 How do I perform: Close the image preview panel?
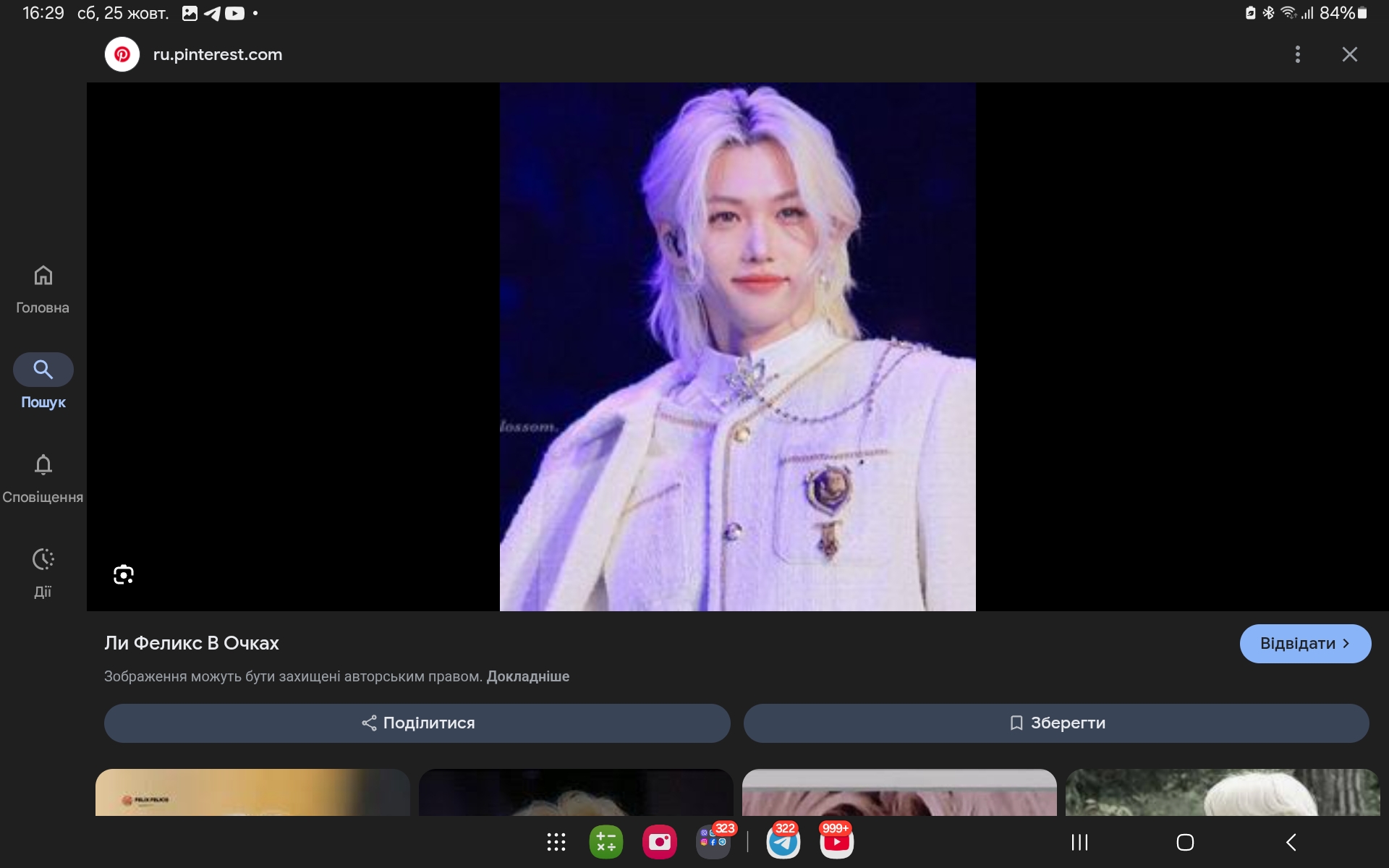point(1349,54)
